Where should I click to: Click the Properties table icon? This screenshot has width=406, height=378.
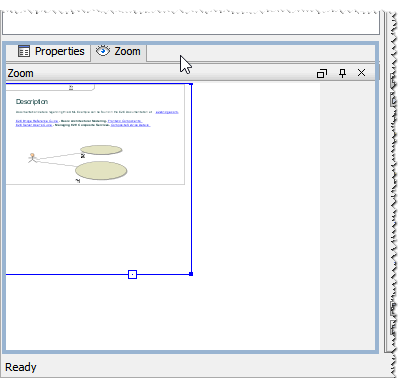[24, 51]
